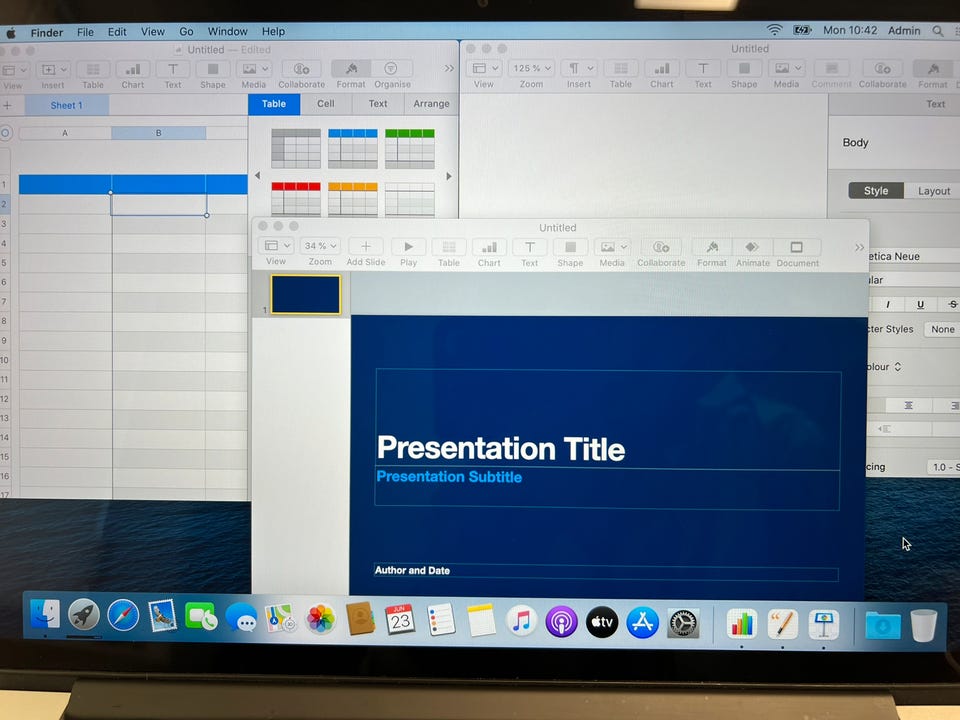Show next table styles page arrow

[x=449, y=176]
